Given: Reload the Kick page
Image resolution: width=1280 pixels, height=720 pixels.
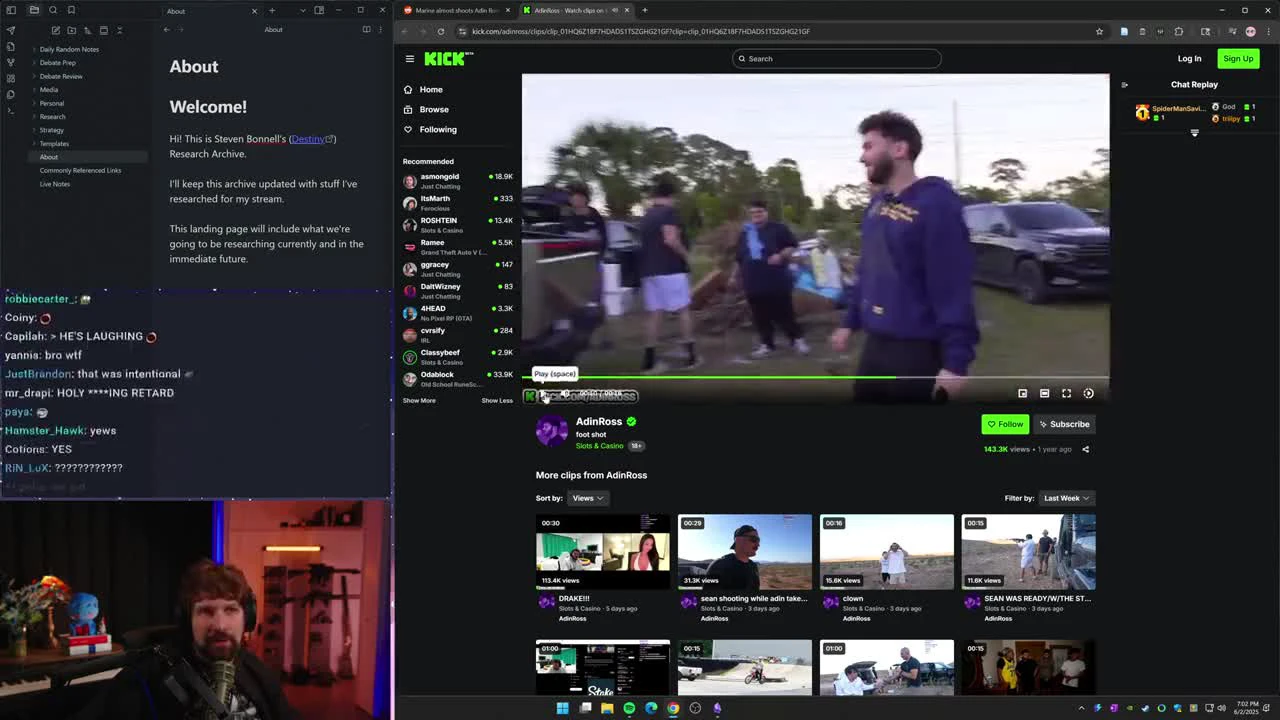Looking at the screenshot, I should [440, 31].
